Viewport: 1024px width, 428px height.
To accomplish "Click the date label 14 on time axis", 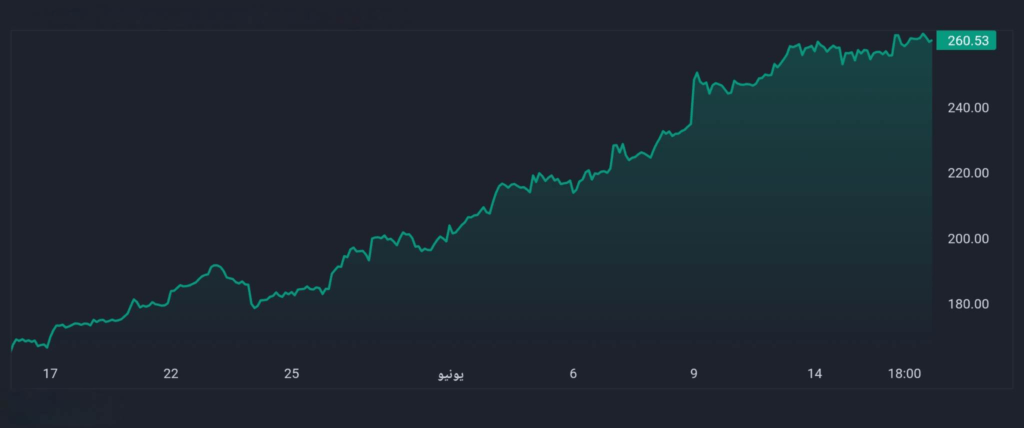I will pos(814,374).
